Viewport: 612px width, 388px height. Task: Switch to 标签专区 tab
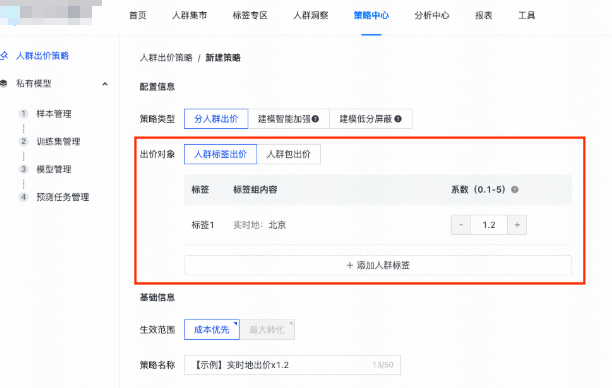[250, 15]
